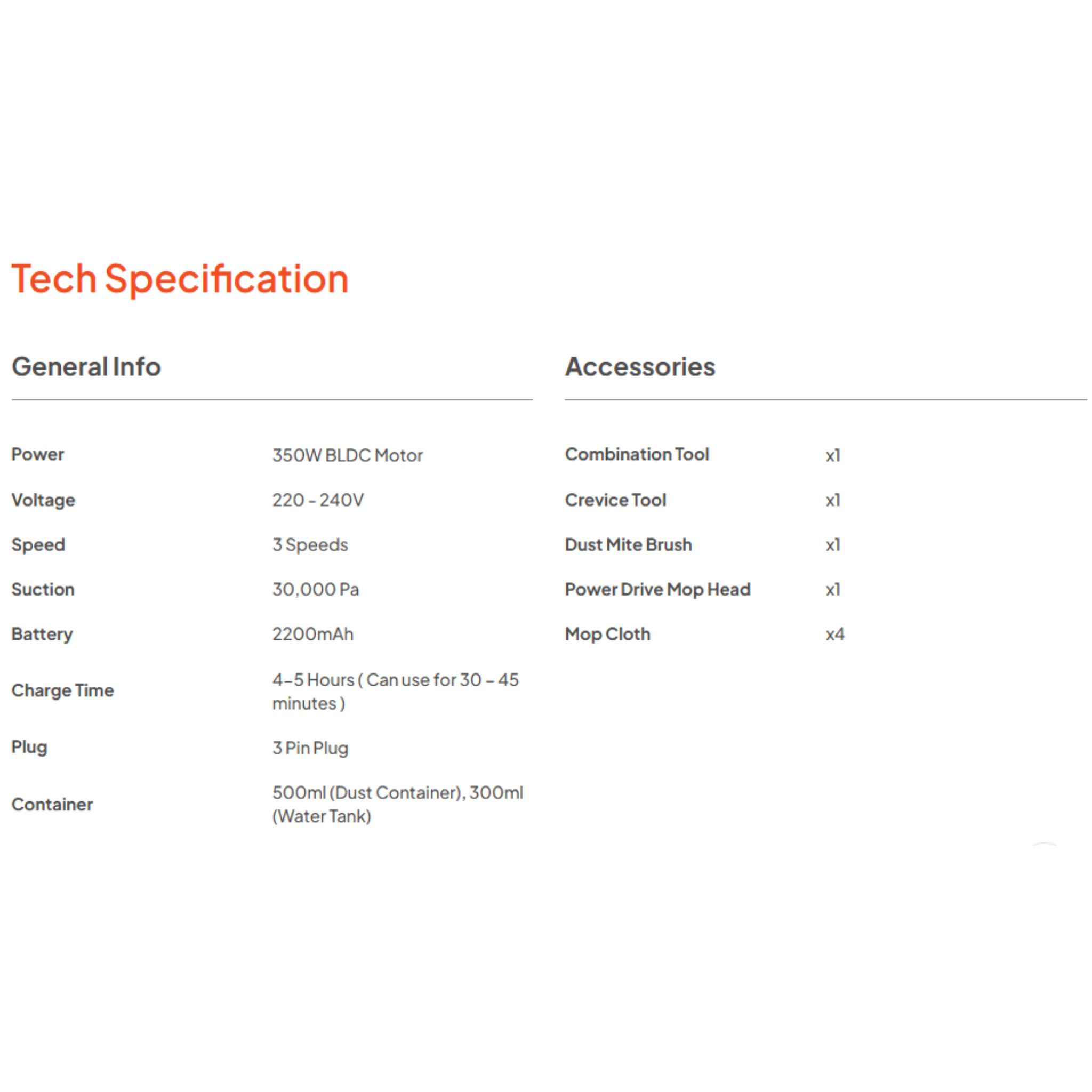
Task: Select the Dust Mite Brush entry
Action: tap(628, 545)
